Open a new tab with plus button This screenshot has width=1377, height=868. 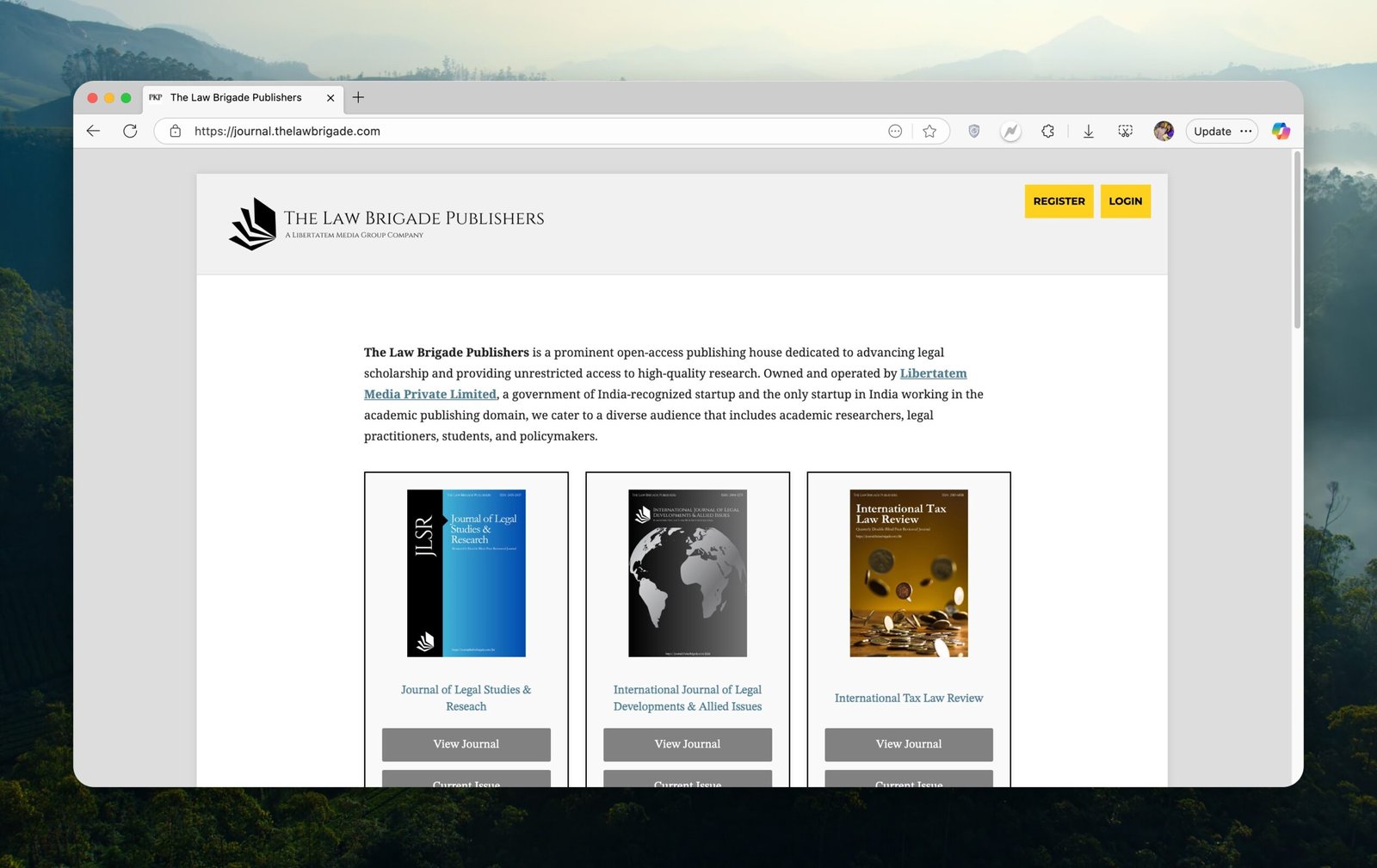point(358,97)
